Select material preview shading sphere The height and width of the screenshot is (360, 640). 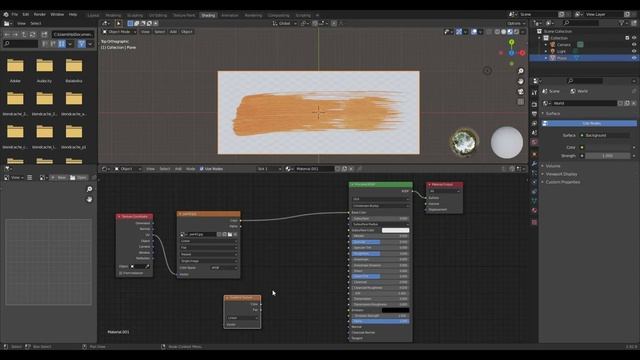click(510, 31)
